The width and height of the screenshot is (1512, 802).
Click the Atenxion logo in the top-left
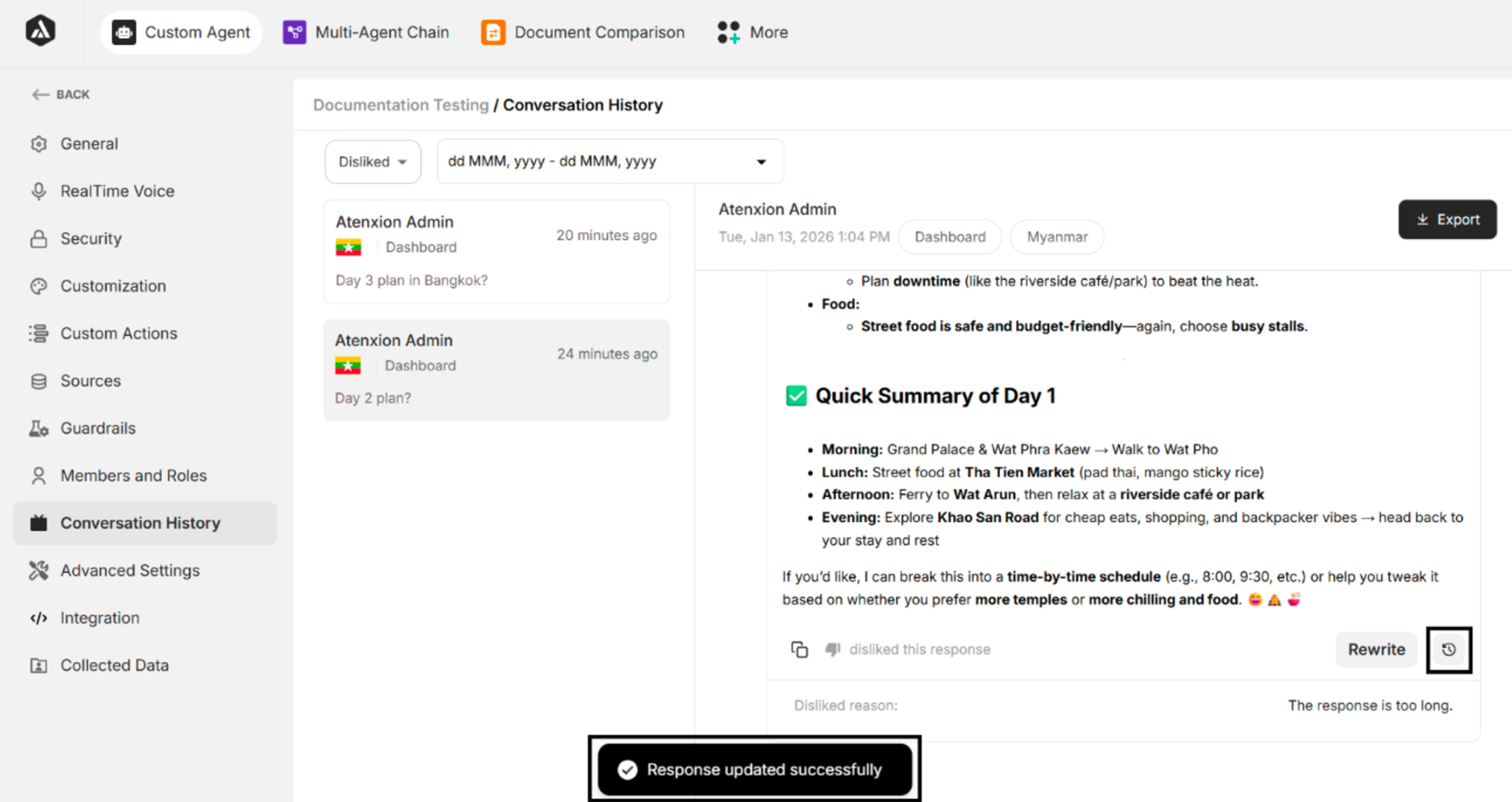(x=40, y=31)
